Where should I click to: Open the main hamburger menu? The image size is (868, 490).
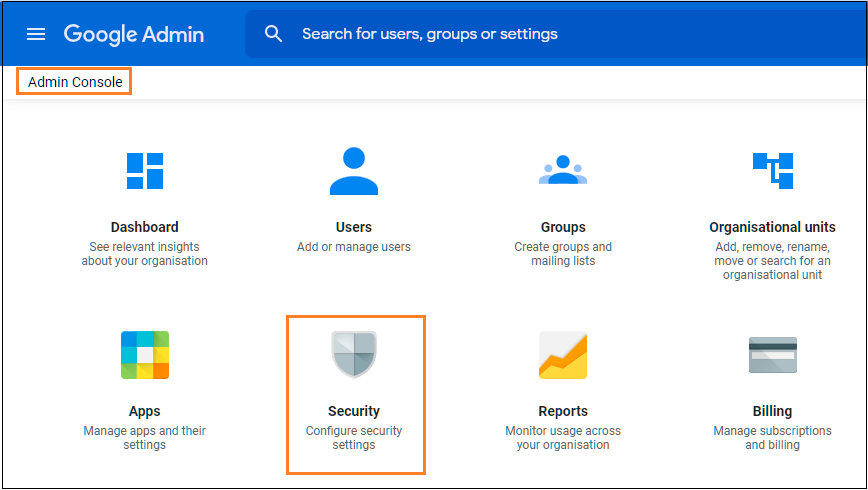point(36,34)
